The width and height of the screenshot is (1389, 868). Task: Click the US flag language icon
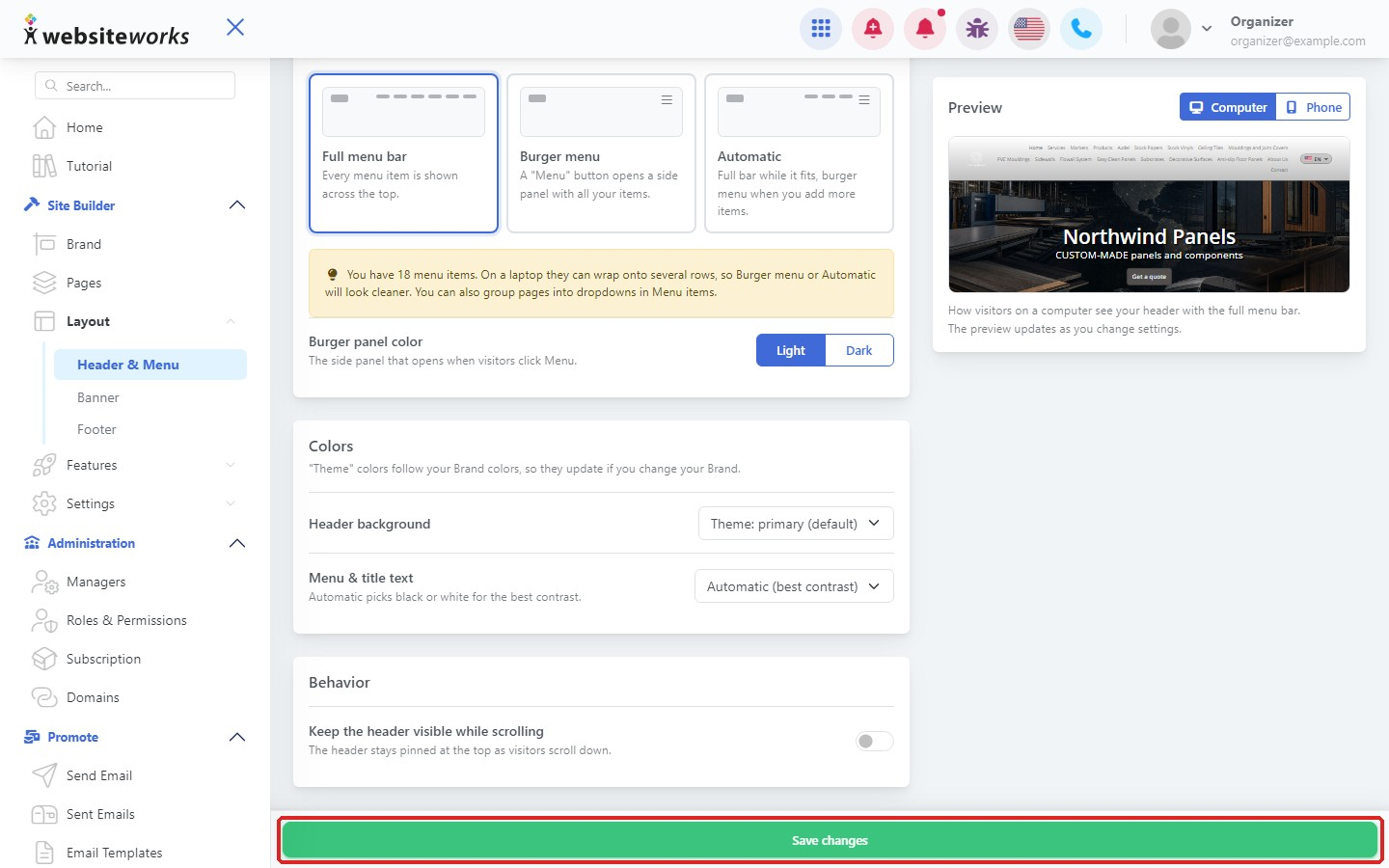tap(1029, 29)
